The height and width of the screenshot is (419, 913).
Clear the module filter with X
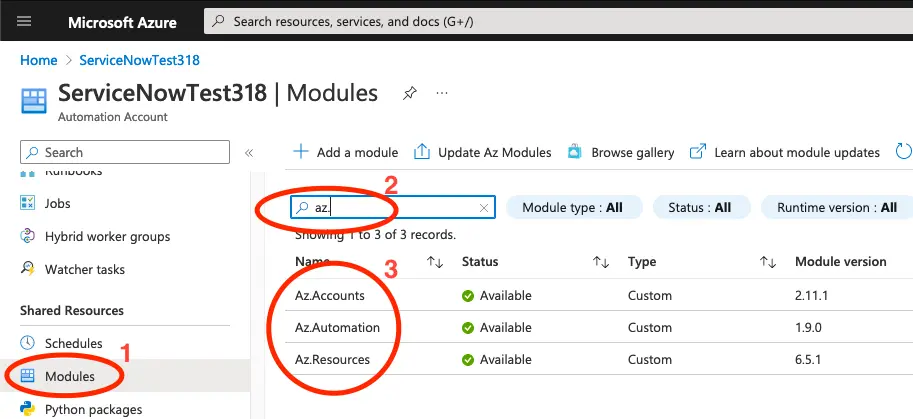click(484, 208)
